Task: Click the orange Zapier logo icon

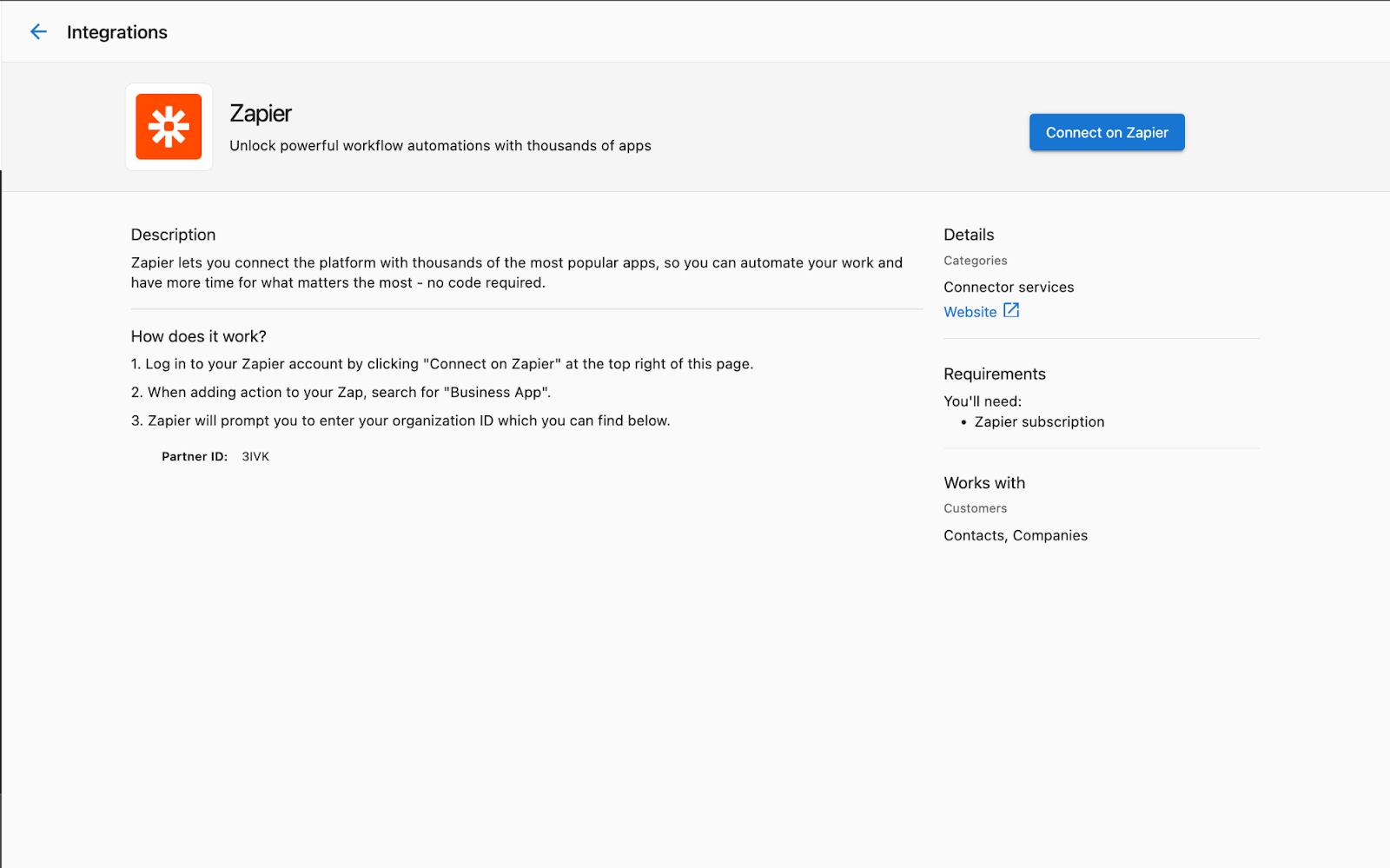Action: tap(169, 127)
